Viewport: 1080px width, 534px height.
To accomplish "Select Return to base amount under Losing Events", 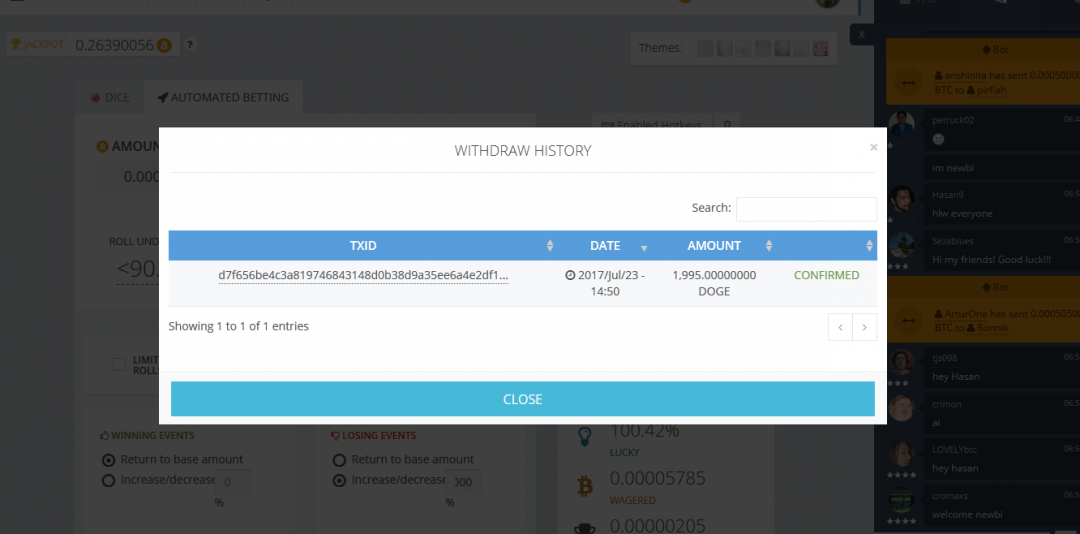I will (x=339, y=459).
